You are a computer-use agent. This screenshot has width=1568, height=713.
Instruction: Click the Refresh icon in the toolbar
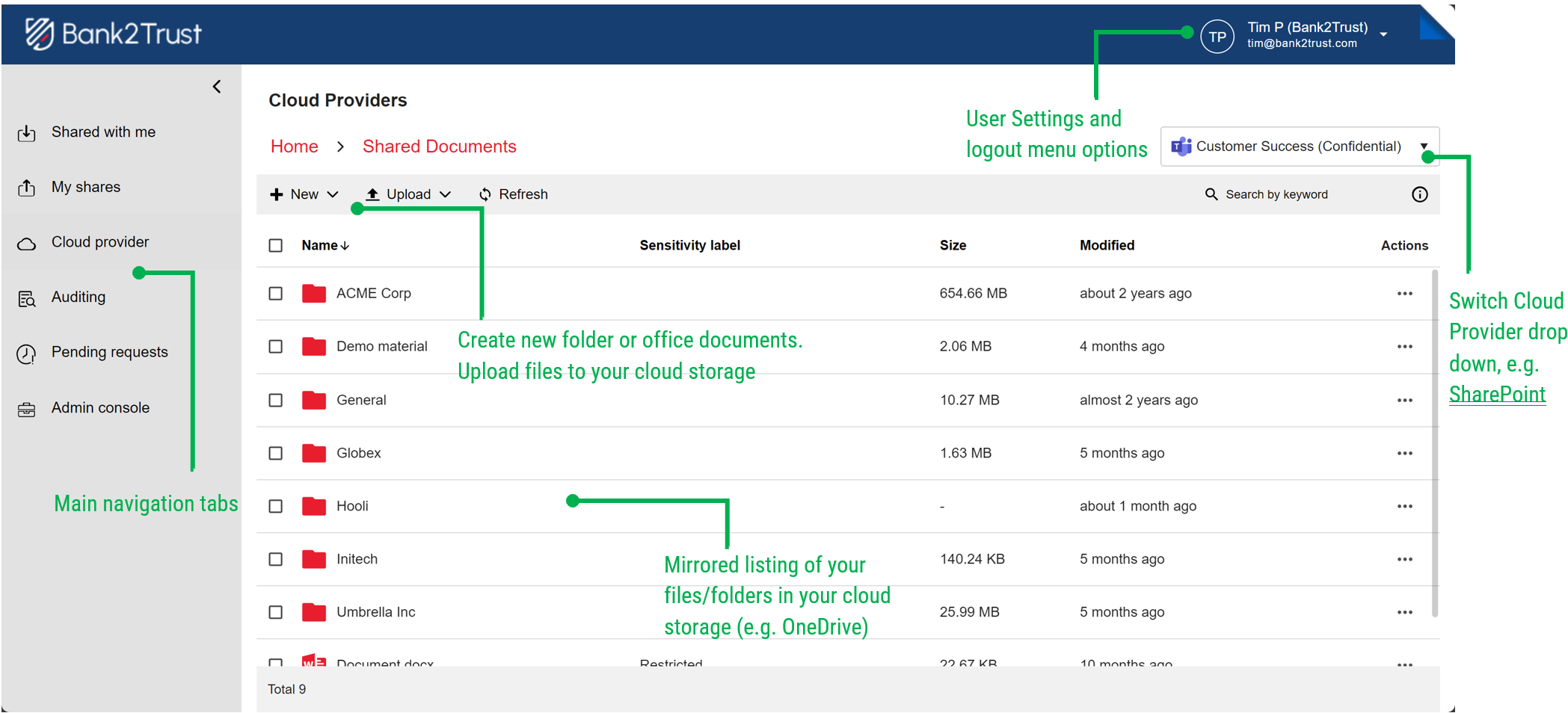485,194
